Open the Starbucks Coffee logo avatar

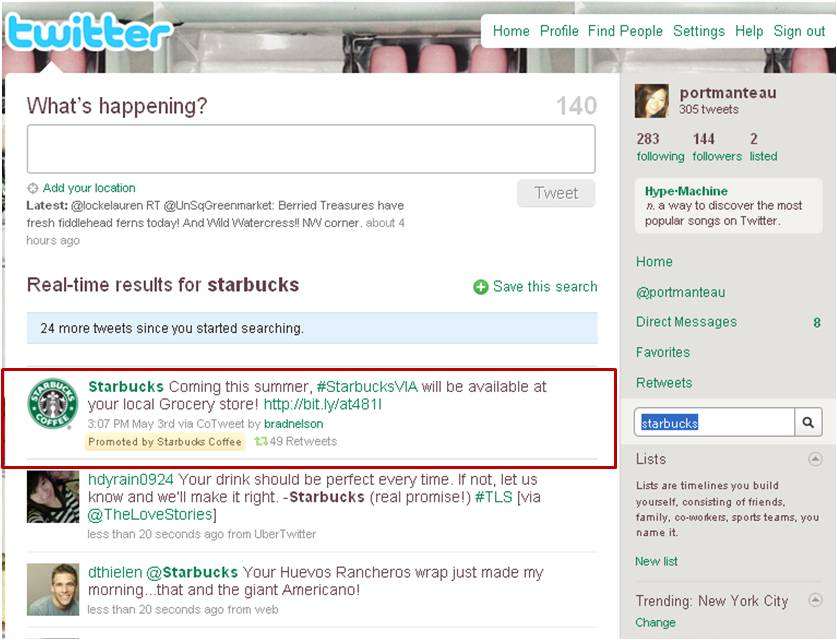[52, 404]
